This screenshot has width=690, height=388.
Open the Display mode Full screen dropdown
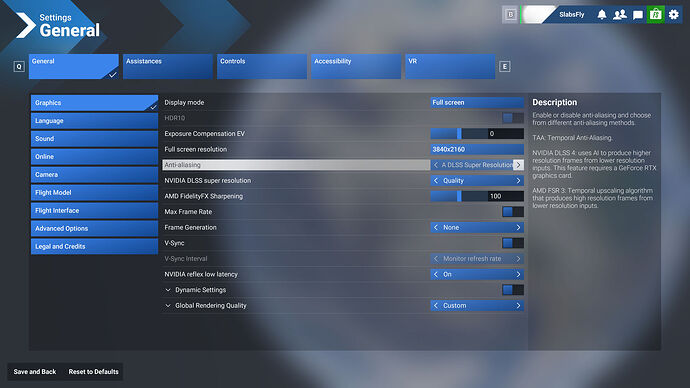(x=477, y=102)
